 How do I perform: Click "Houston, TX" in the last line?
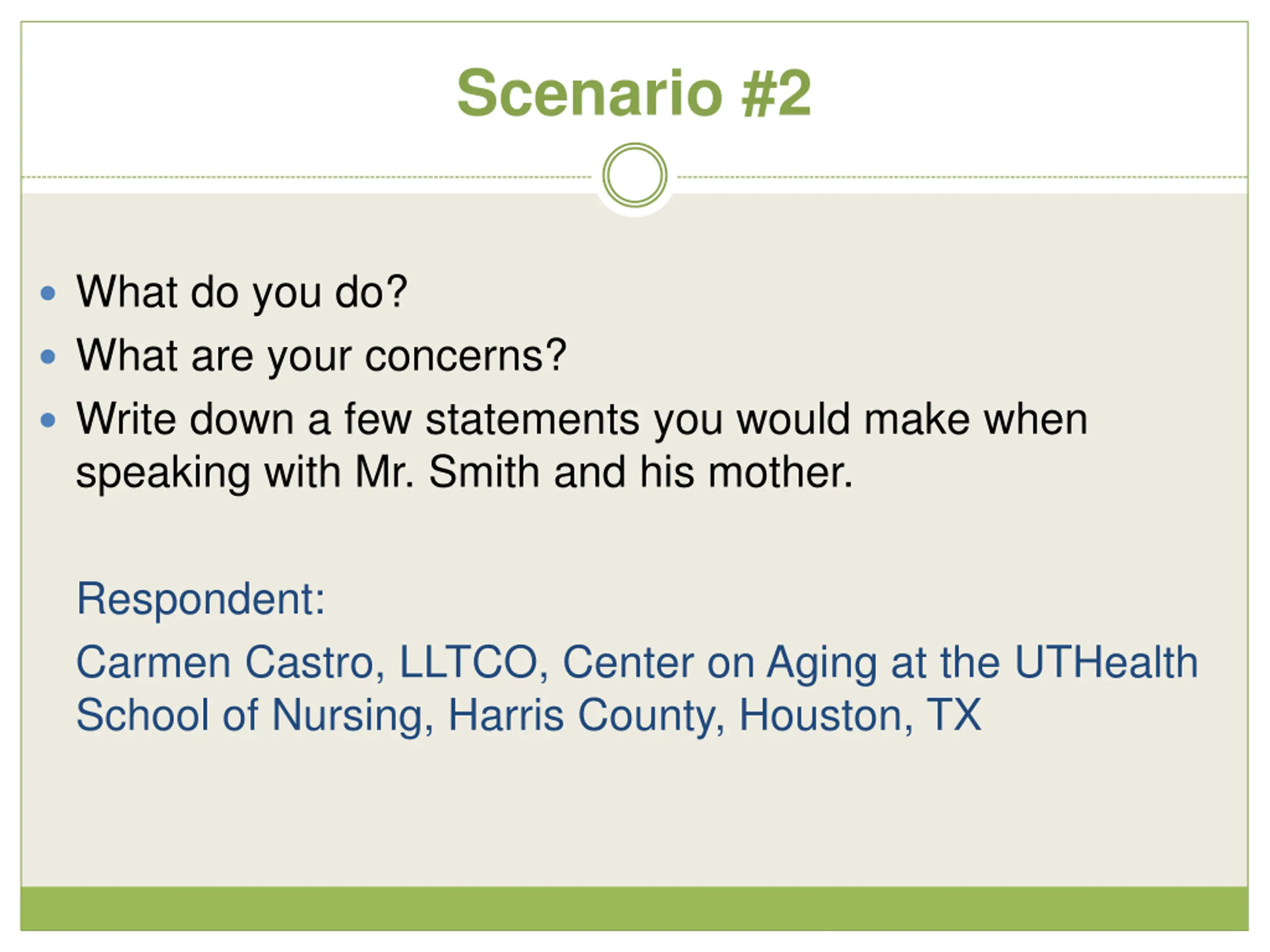pos(860,715)
